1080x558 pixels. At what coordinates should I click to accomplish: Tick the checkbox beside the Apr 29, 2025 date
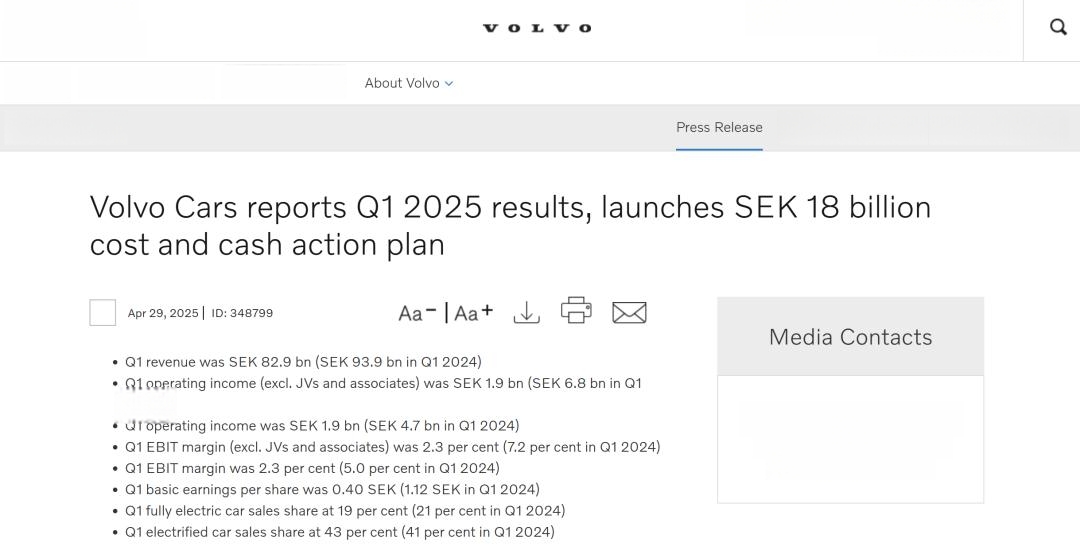[x=103, y=313]
